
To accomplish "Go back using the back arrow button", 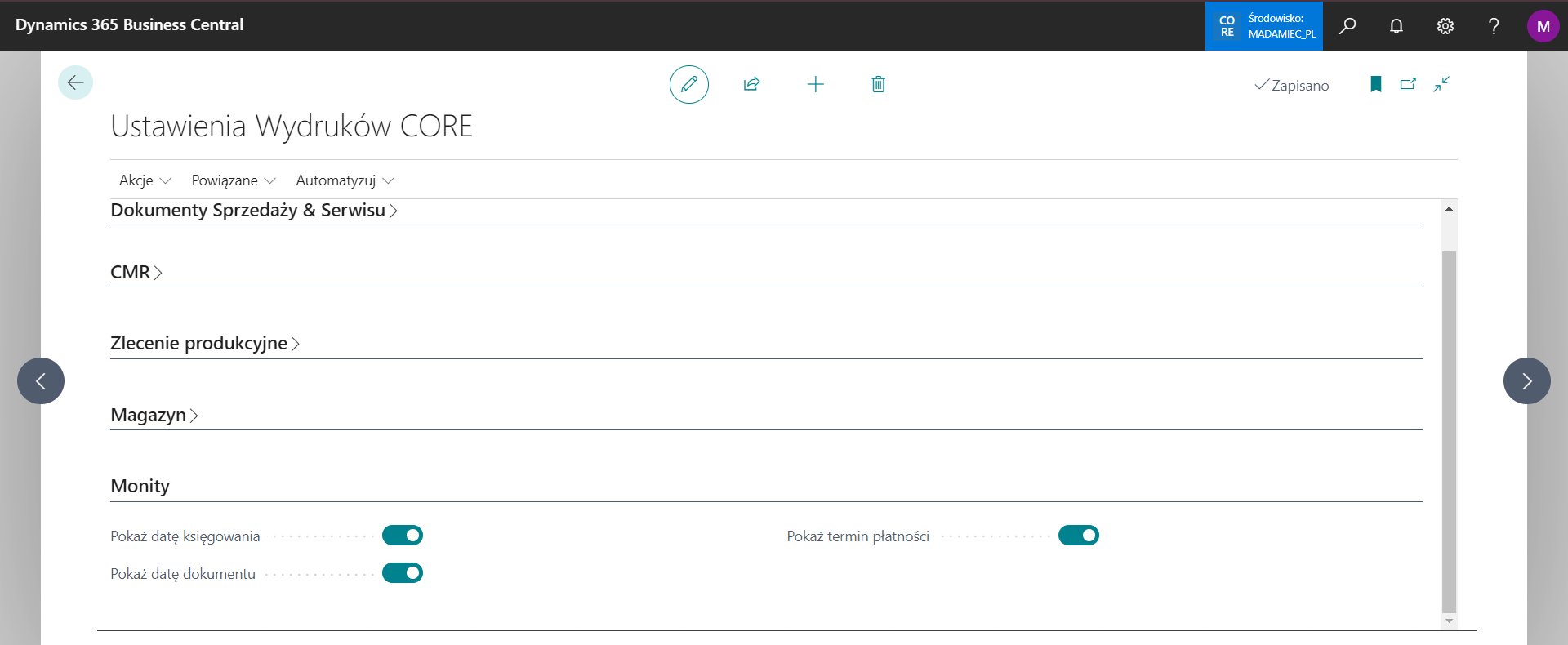I will tap(75, 82).
